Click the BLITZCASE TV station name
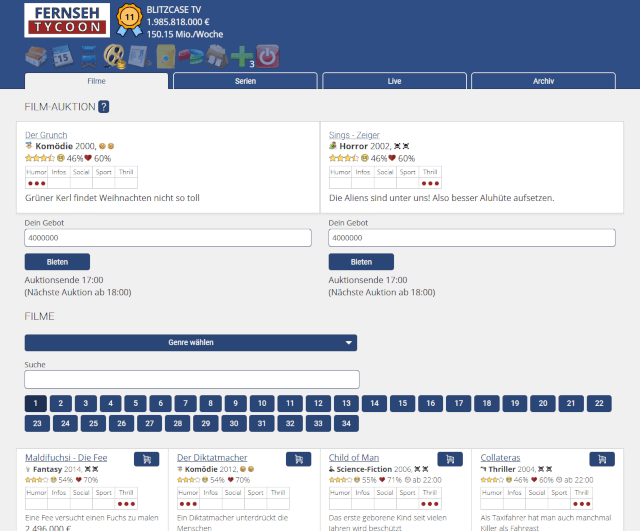 [x=174, y=10]
